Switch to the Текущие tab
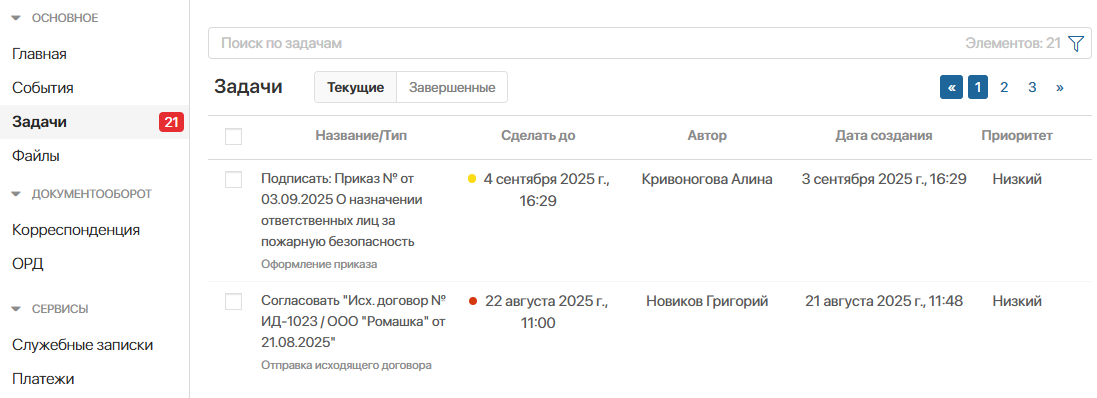This screenshot has width=1097, height=398. coord(355,87)
